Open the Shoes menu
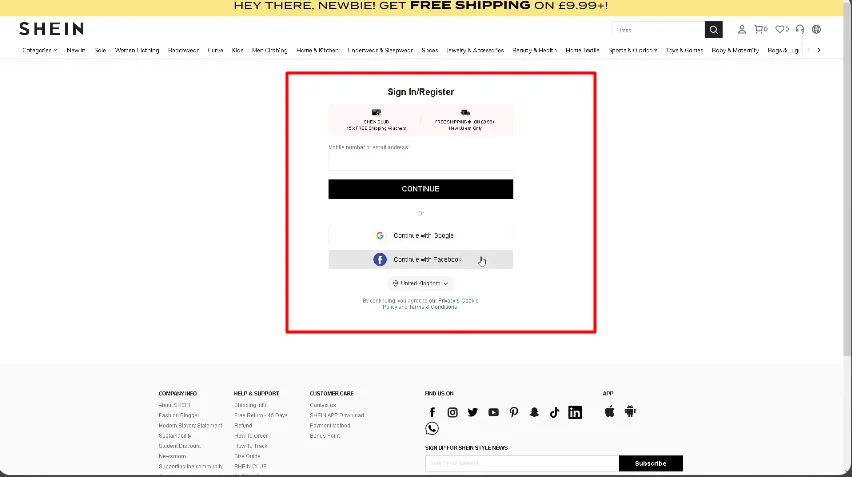Image resolution: width=852 pixels, height=477 pixels. (x=430, y=50)
